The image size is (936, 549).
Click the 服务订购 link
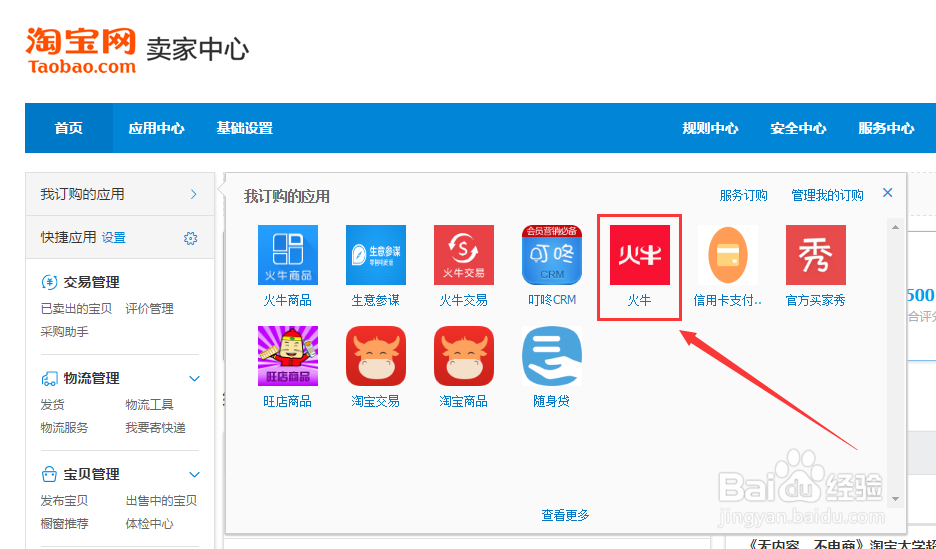pos(743,195)
